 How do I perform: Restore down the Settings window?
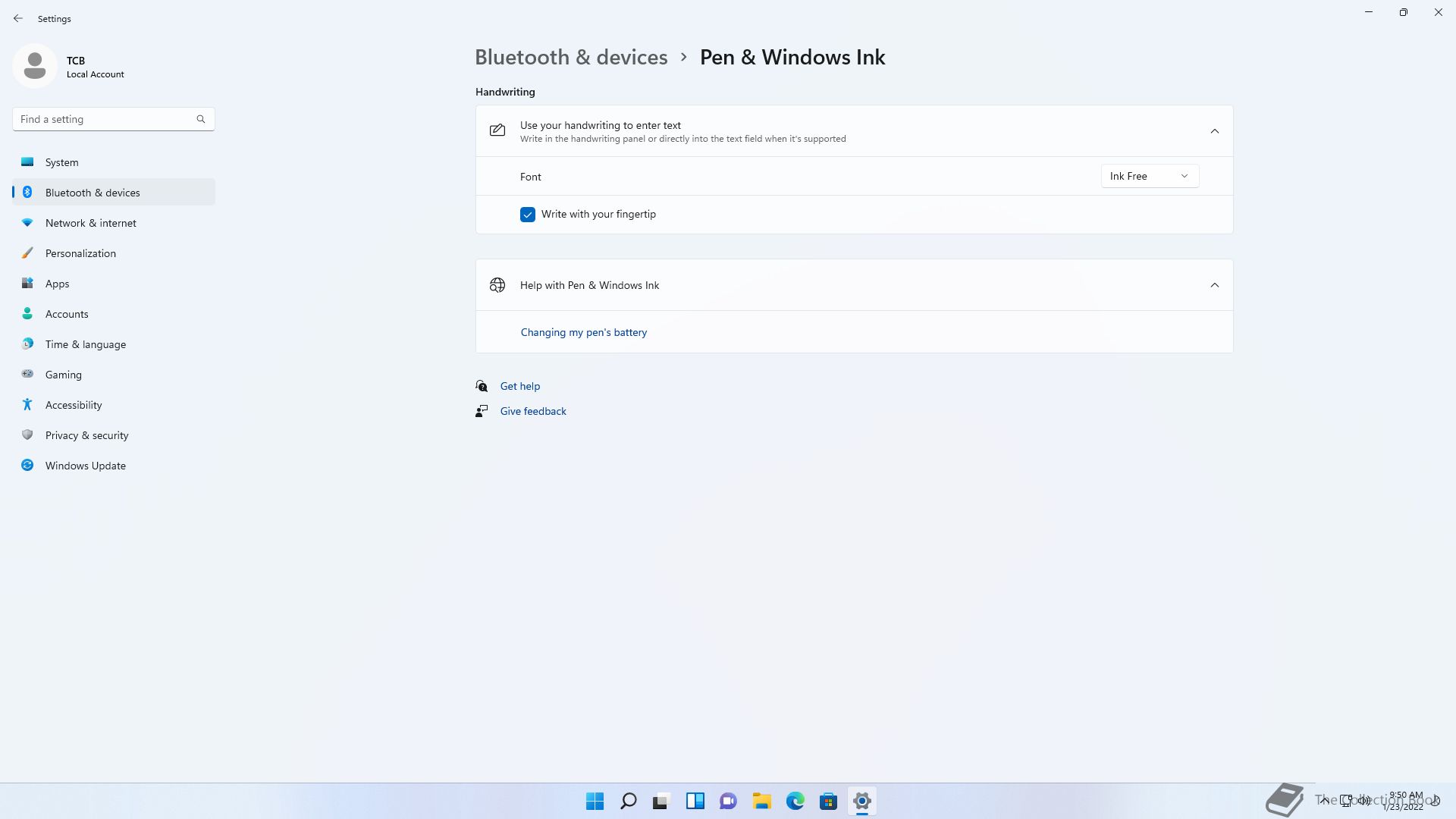(1404, 12)
